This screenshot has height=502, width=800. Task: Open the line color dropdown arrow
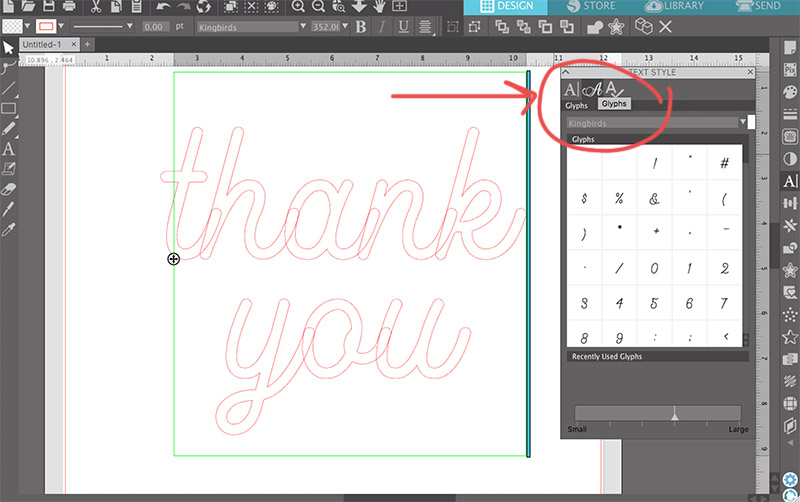point(61,26)
